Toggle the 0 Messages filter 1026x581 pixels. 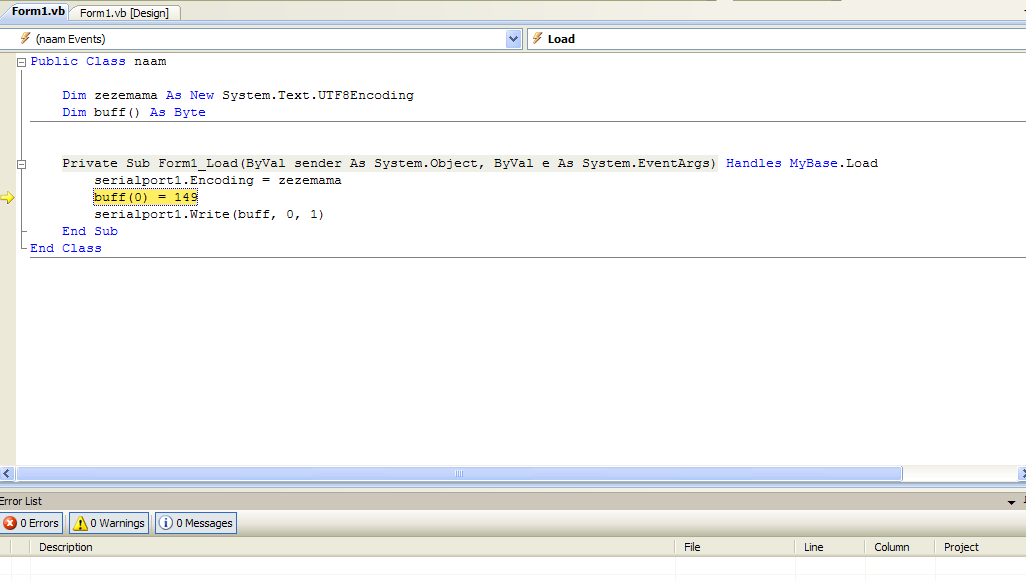(x=195, y=523)
